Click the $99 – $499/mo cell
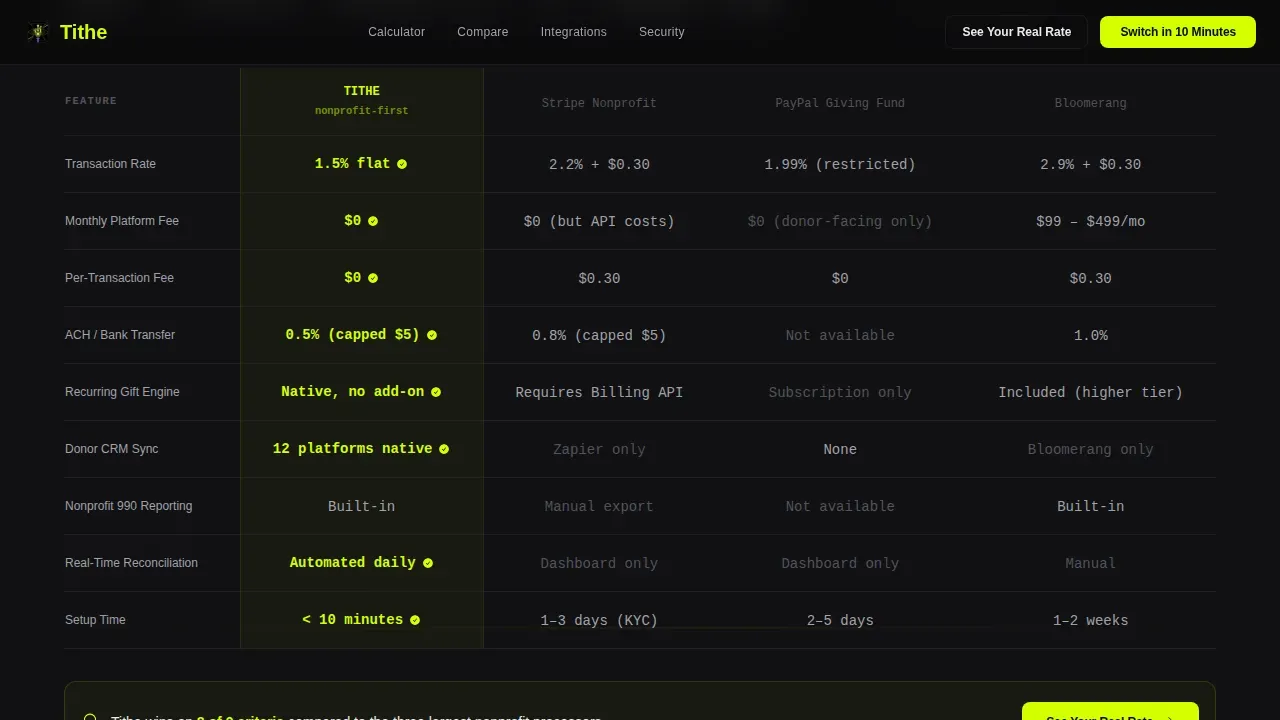1280x720 pixels. [x=1090, y=222]
